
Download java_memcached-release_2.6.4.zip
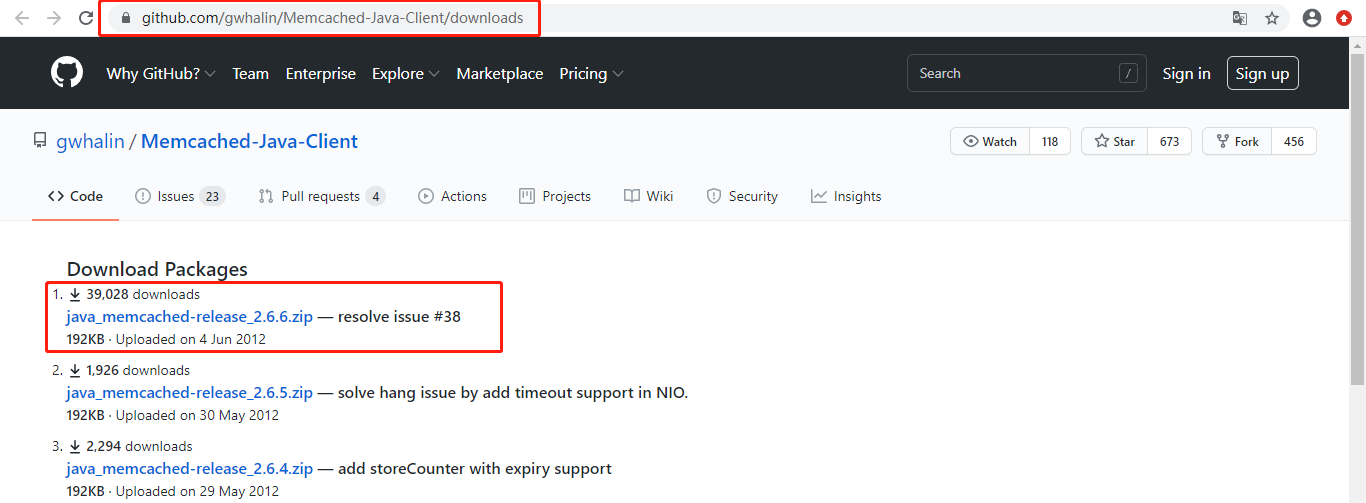tap(190, 468)
